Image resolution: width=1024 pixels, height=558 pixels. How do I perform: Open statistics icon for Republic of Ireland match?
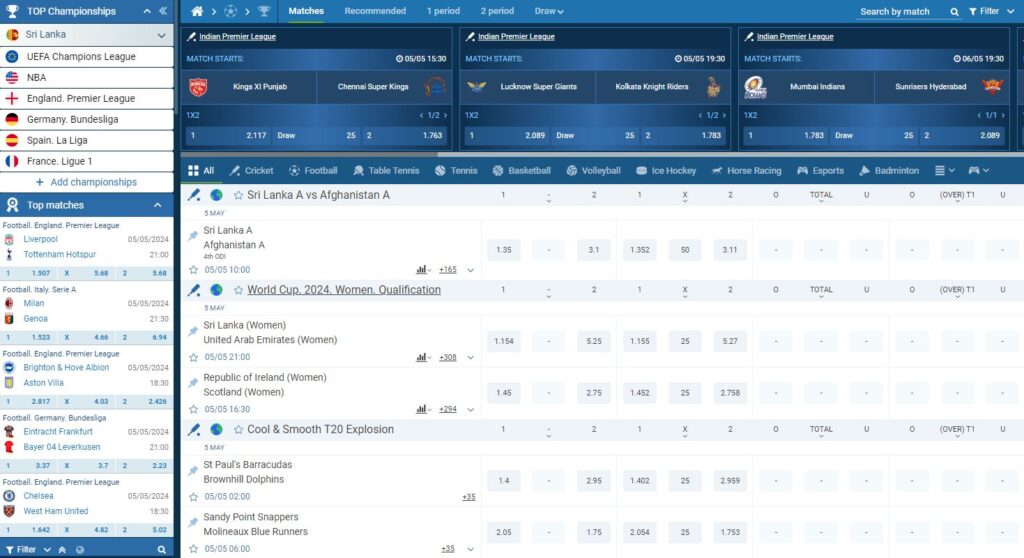point(422,409)
